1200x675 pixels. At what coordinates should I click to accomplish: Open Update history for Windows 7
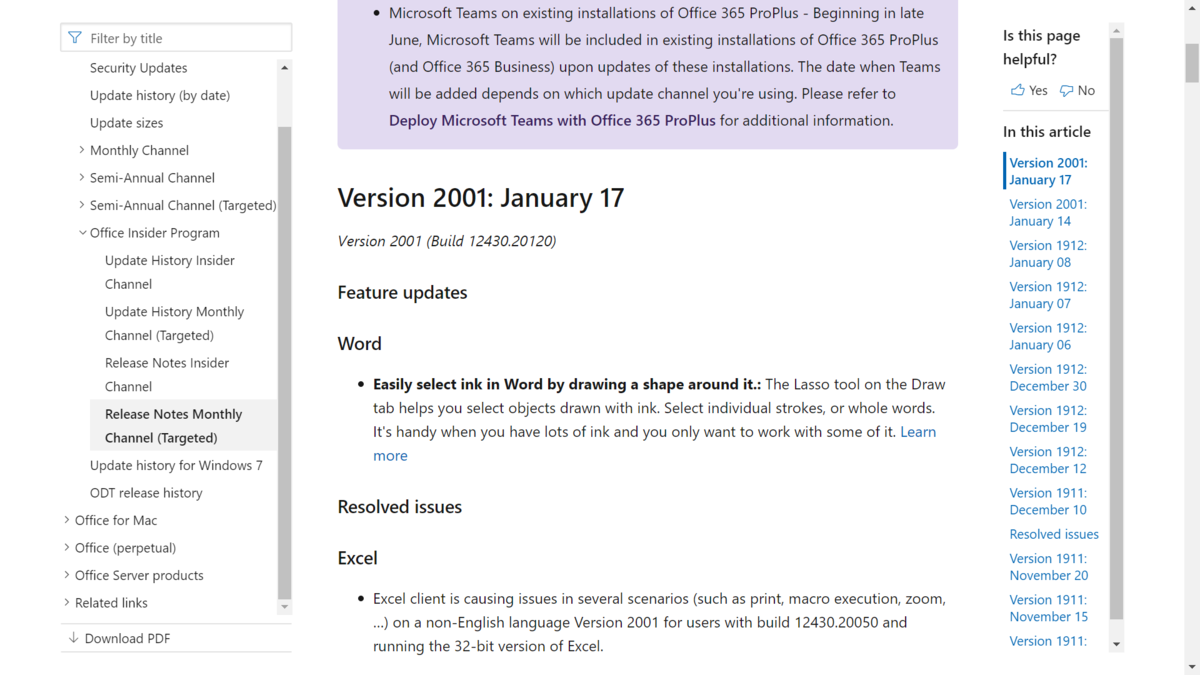click(x=176, y=465)
